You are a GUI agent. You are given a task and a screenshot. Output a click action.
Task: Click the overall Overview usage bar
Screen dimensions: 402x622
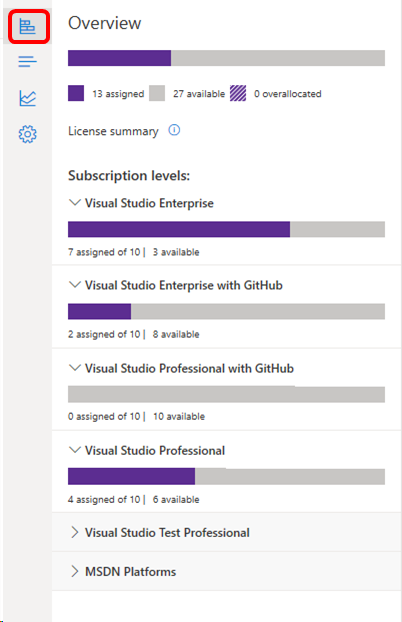click(226, 58)
